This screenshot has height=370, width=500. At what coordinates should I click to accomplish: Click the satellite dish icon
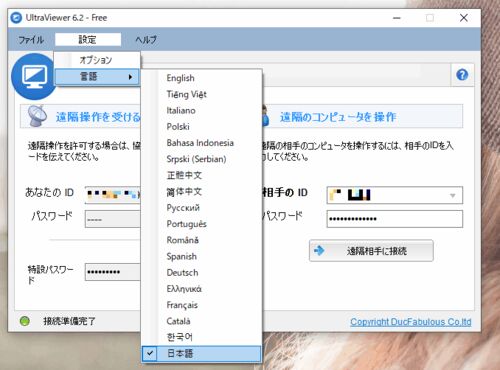point(37,116)
